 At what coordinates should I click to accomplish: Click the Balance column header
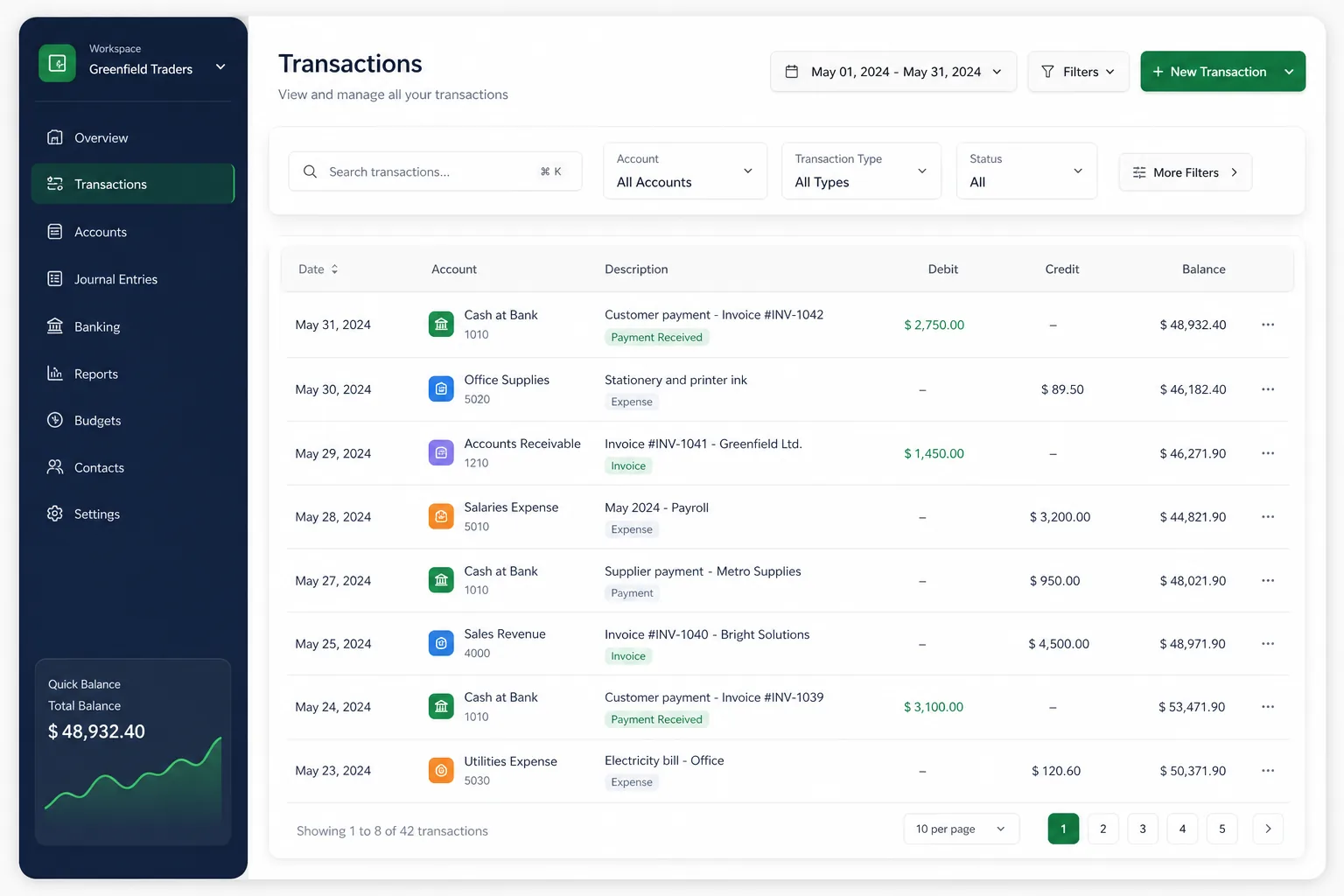(x=1203, y=269)
